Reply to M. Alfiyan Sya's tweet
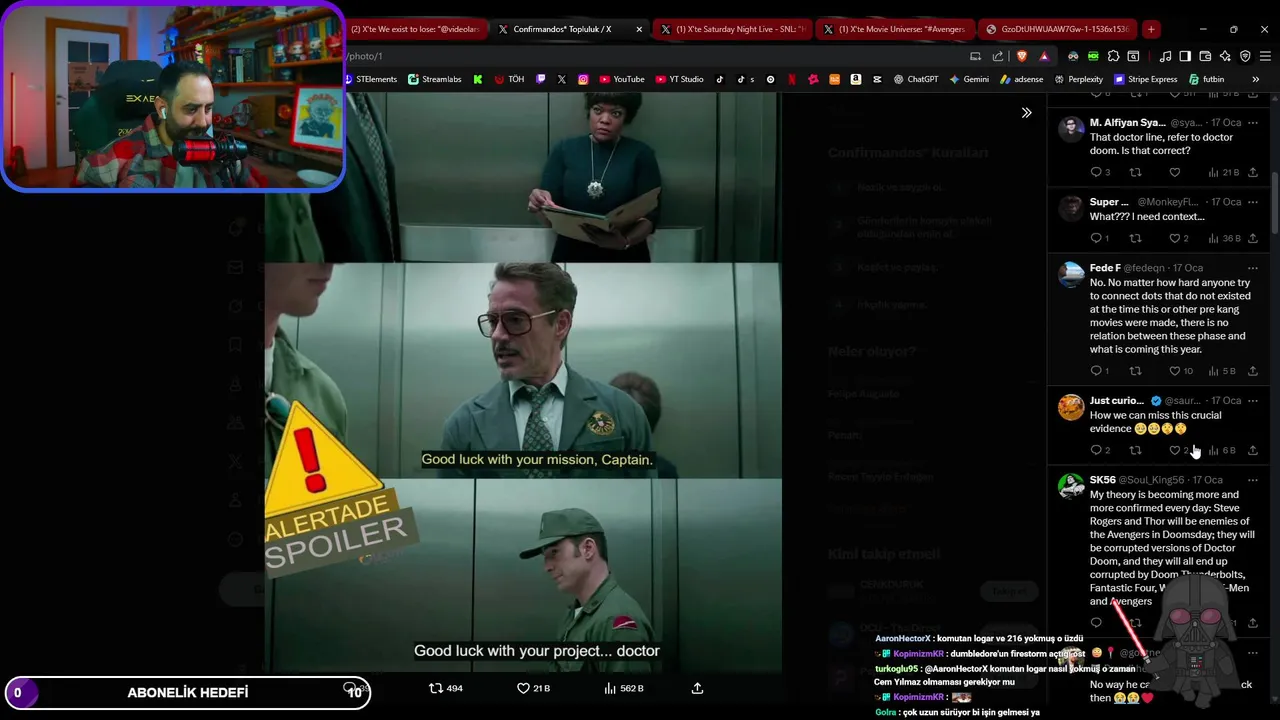Image resolution: width=1280 pixels, height=720 pixels. 1100,172
